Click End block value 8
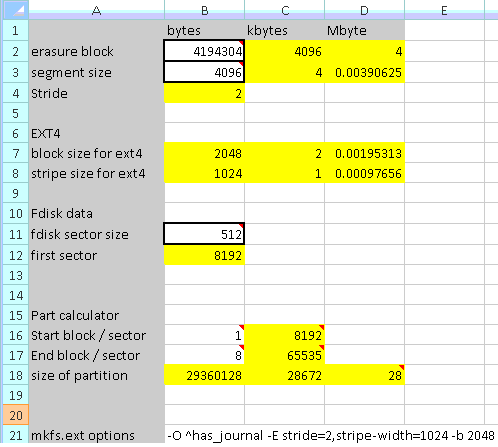498x447 pixels. [x=204, y=355]
